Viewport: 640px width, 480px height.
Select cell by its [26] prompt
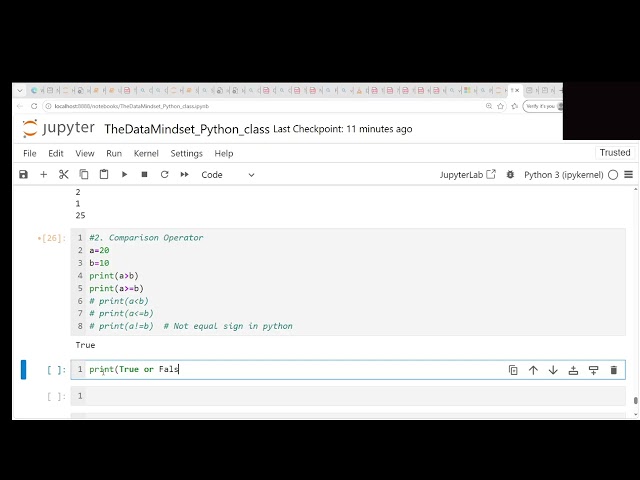coord(52,238)
